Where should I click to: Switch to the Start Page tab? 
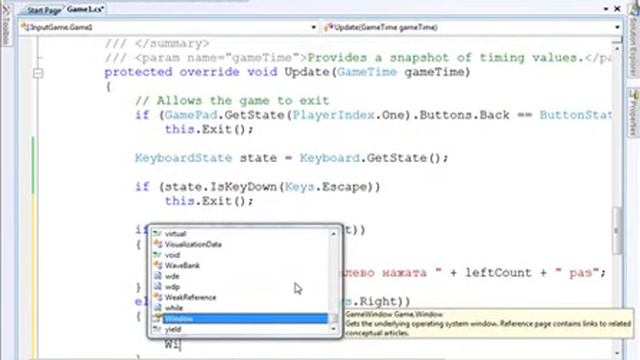[x=43, y=10]
